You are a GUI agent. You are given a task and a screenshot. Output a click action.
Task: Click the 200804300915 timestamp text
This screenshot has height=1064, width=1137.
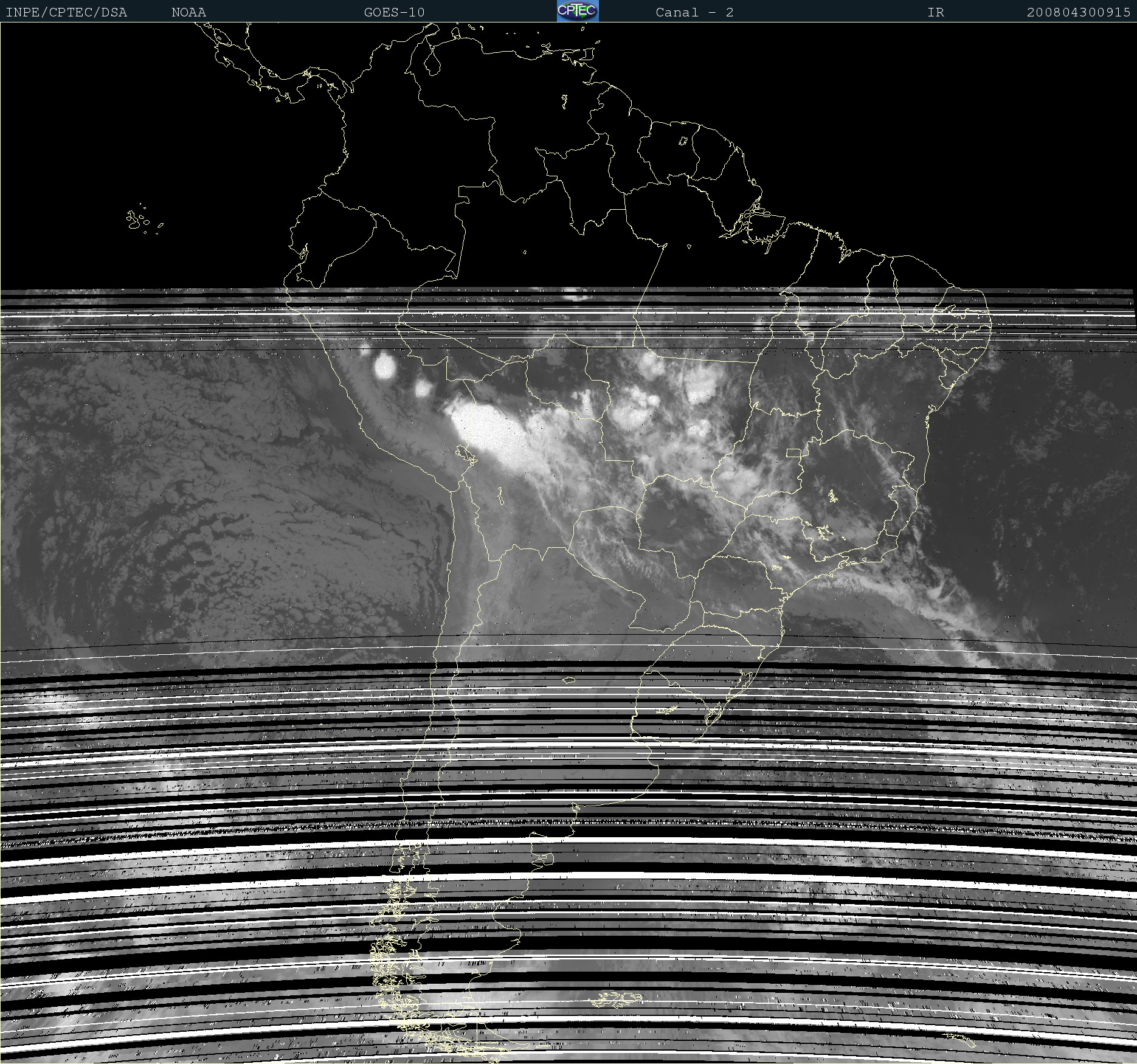tap(1079, 12)
